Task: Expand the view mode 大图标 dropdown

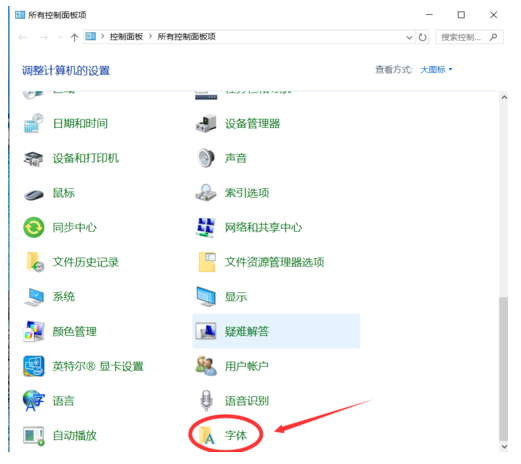Action: (x=436, y=70)
